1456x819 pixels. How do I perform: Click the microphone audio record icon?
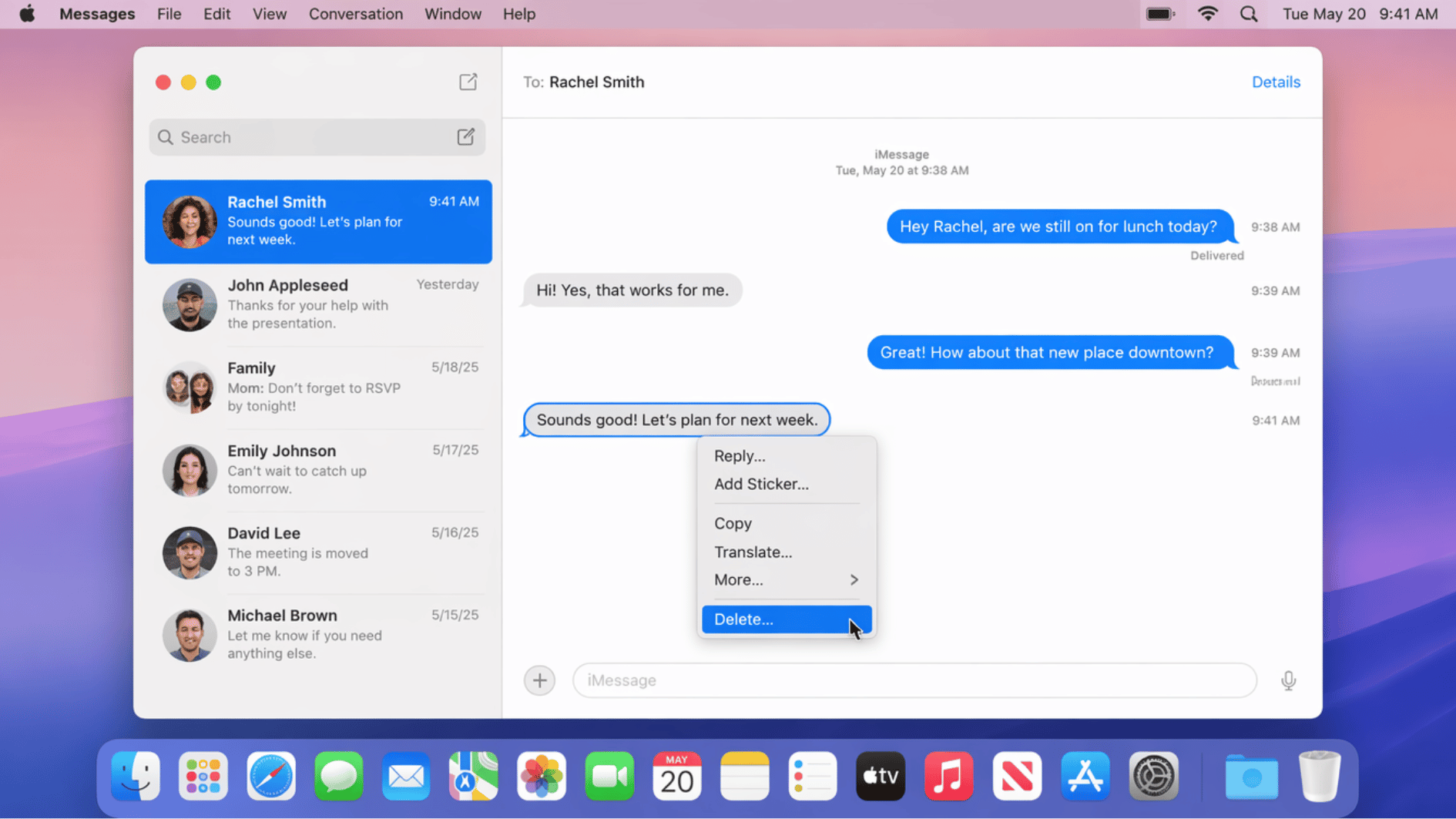(1288, 680)
